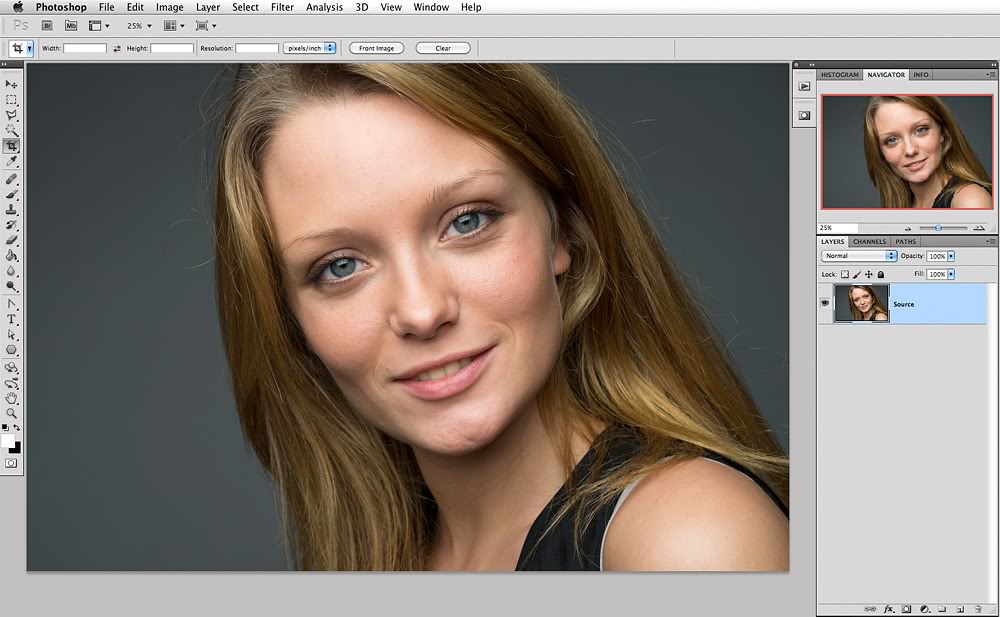Expand the 25% zoom level dropdown
1000x617 pixels.
click(139, 25)
